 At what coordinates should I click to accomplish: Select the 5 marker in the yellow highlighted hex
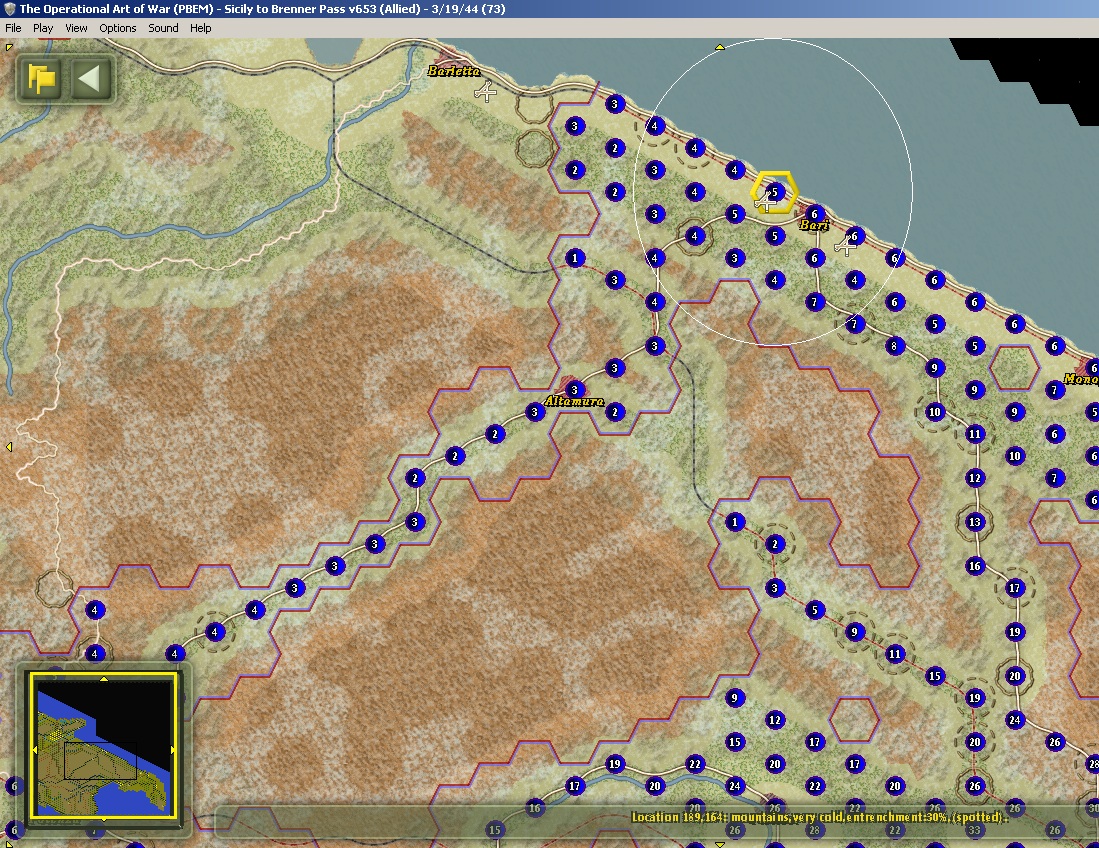tap(774, 192)
